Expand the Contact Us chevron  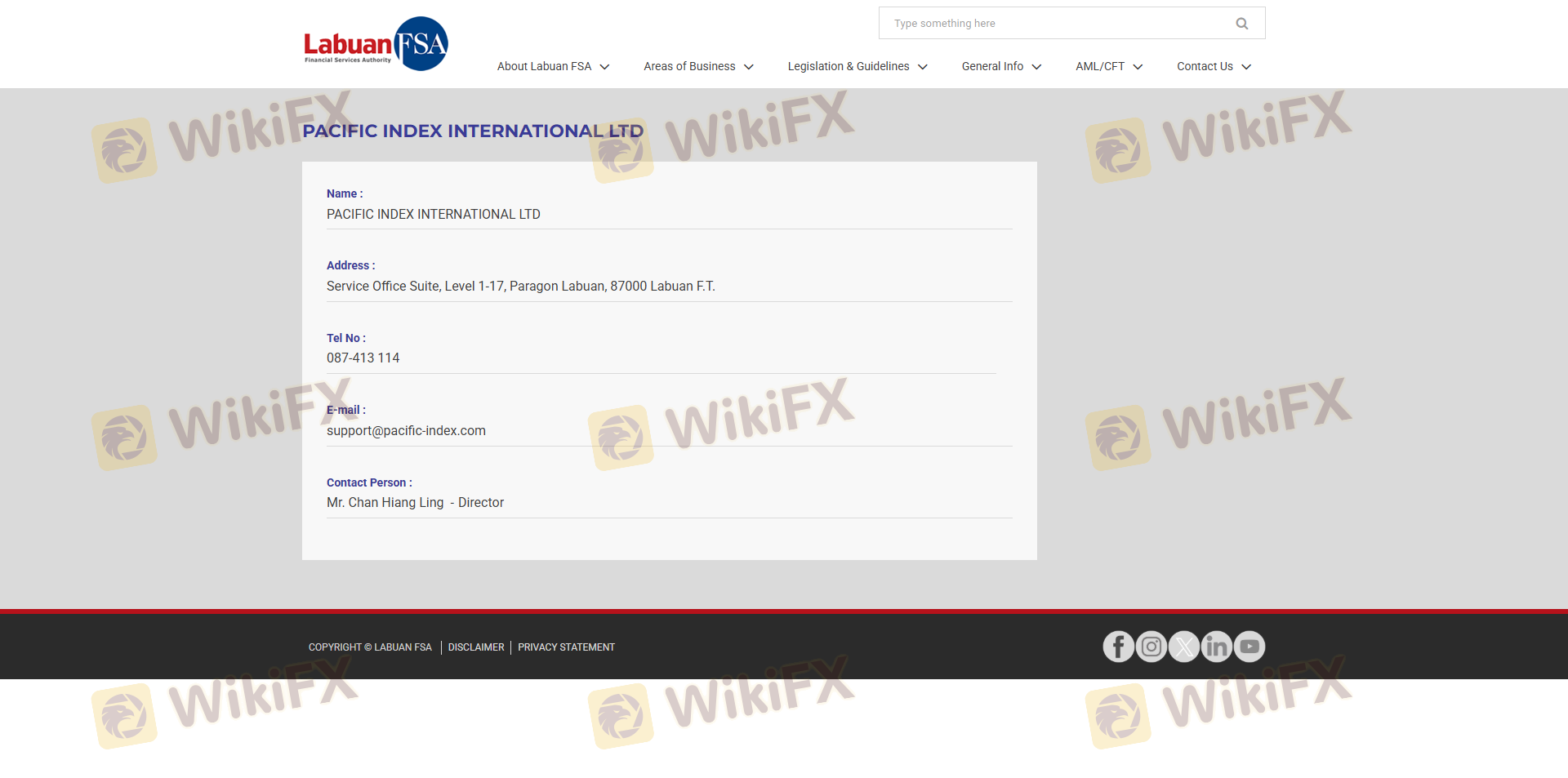[1246, 67]
